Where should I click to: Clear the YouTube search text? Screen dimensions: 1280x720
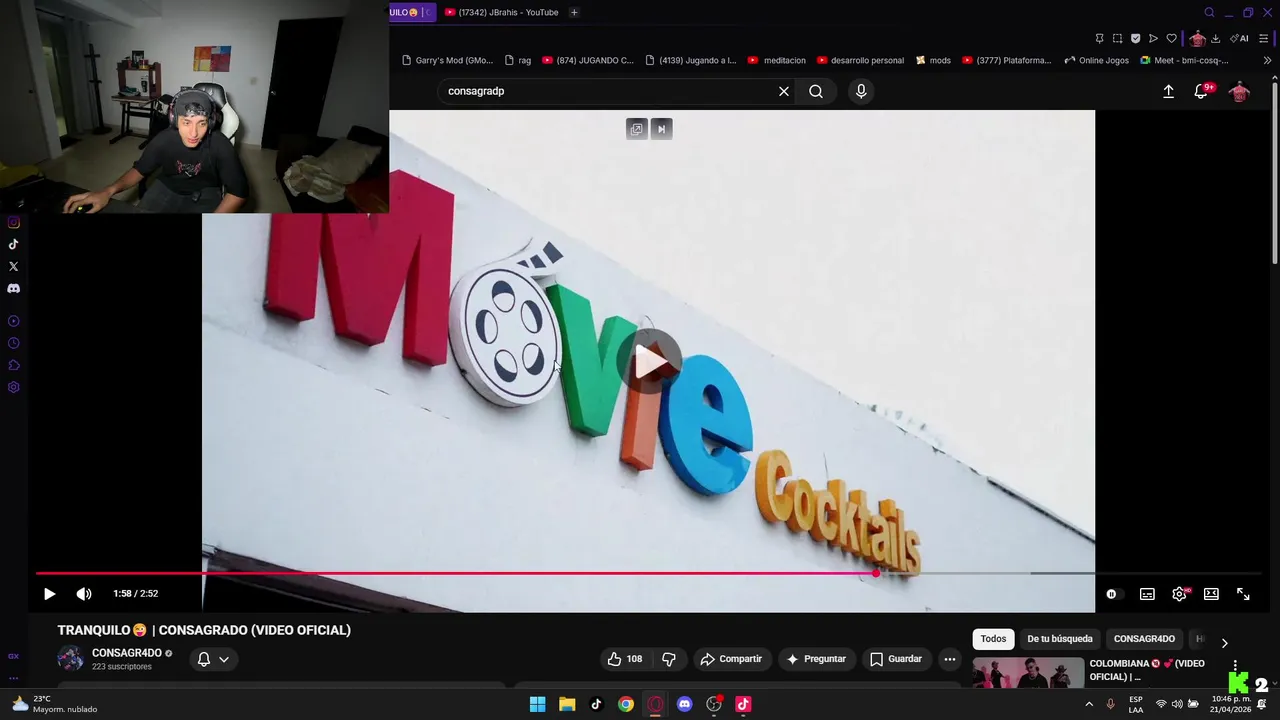click(784, 91)
